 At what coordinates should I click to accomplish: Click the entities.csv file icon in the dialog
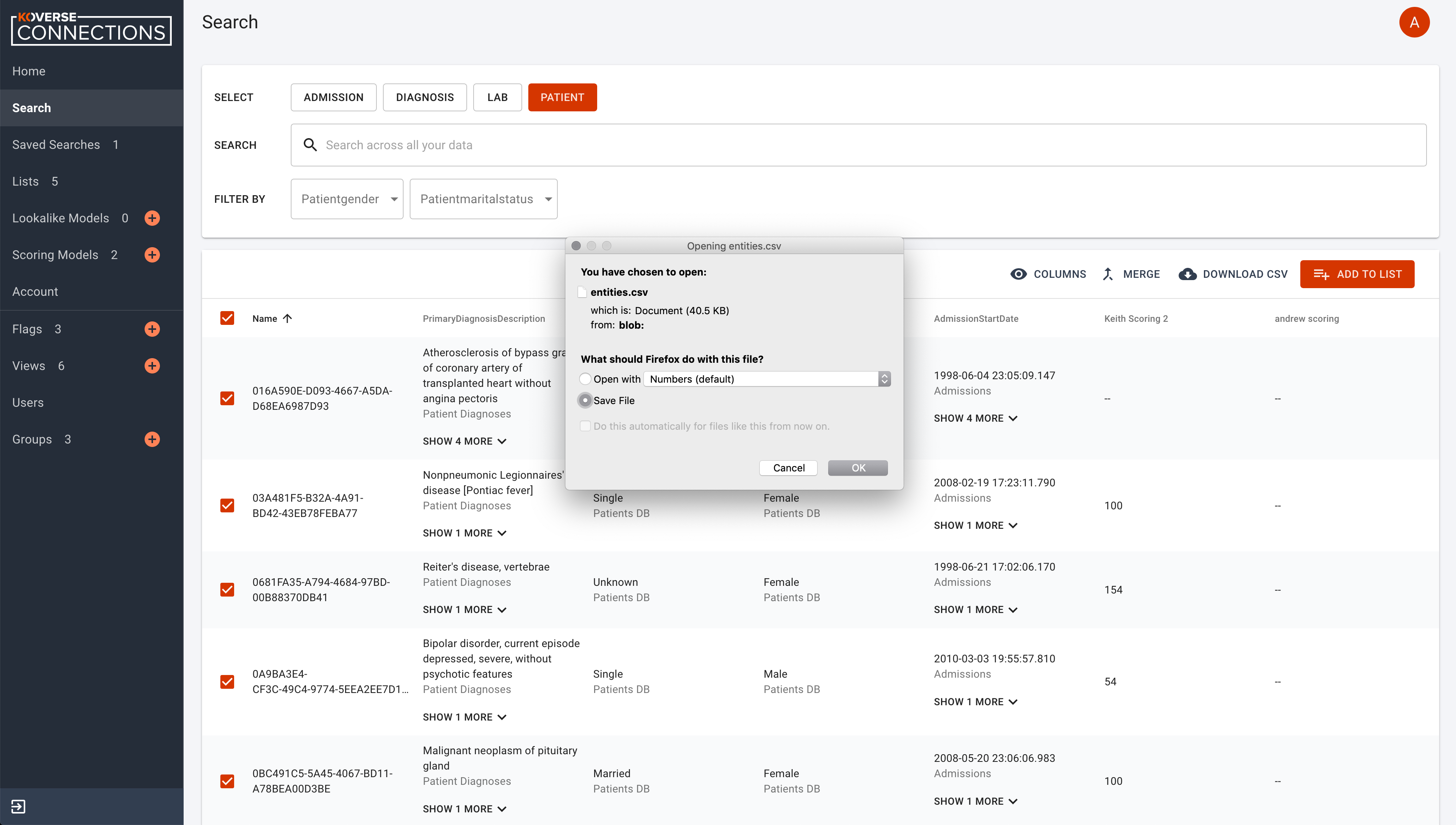coord(582,292)
